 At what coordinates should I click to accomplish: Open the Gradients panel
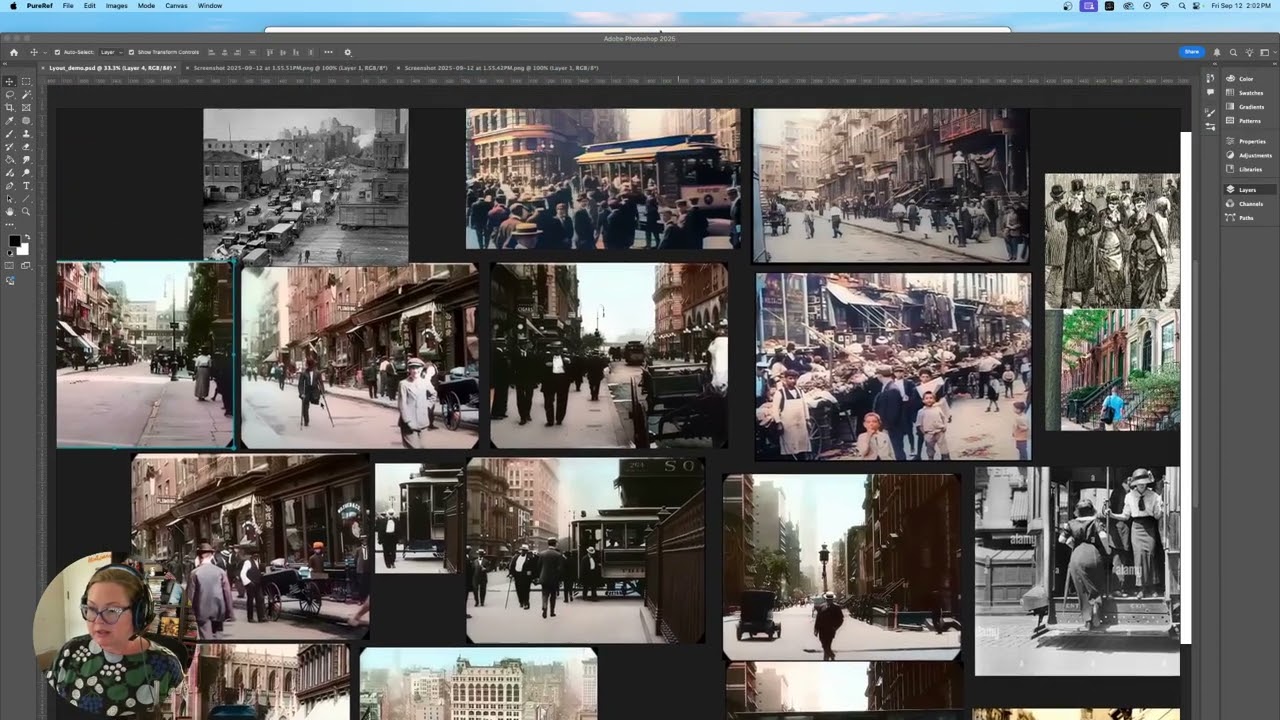coord(1251,107)
